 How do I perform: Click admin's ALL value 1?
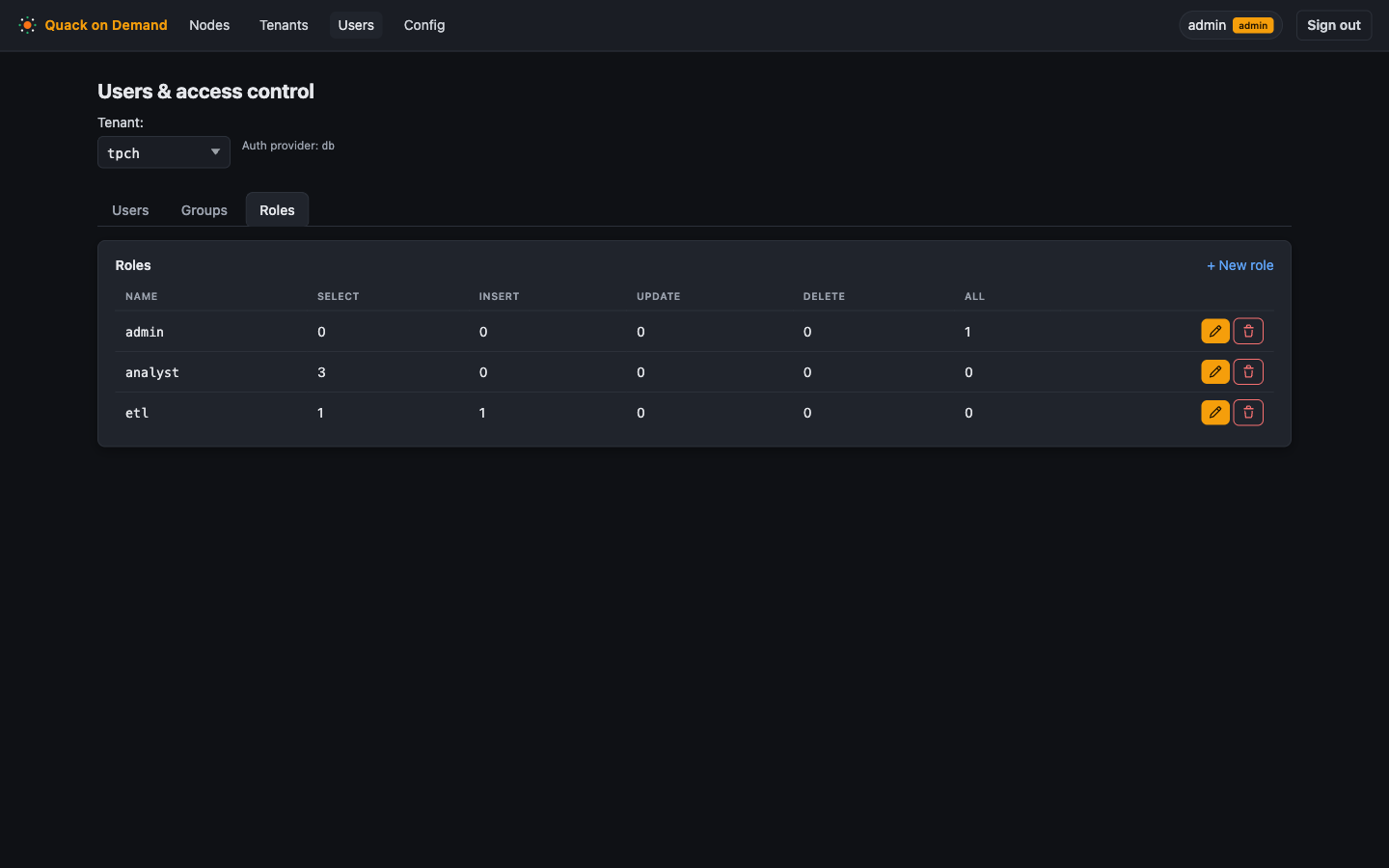coord(967,332)
